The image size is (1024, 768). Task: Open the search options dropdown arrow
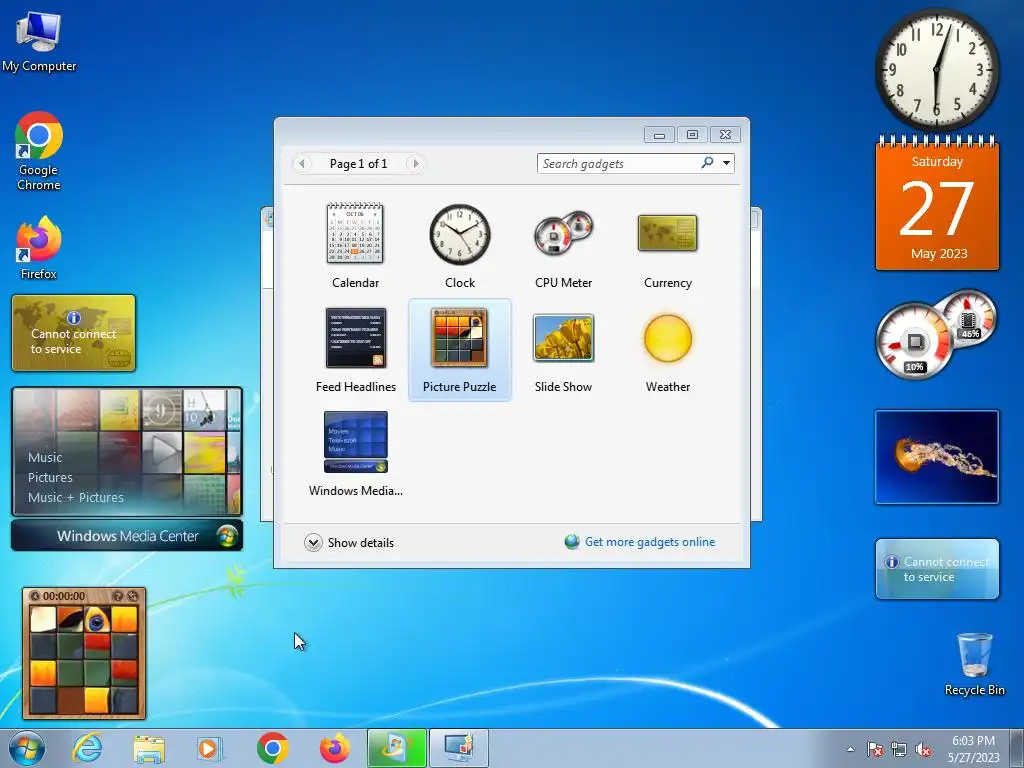click(x=726, y=163)
